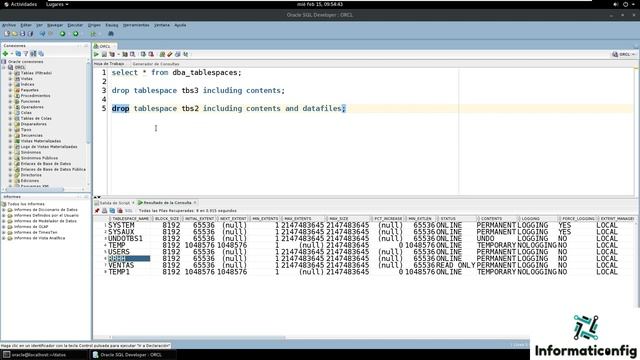Click the 'READ ONLY' status cell
This screenshot has height=360, width=640.
[456, 265]
